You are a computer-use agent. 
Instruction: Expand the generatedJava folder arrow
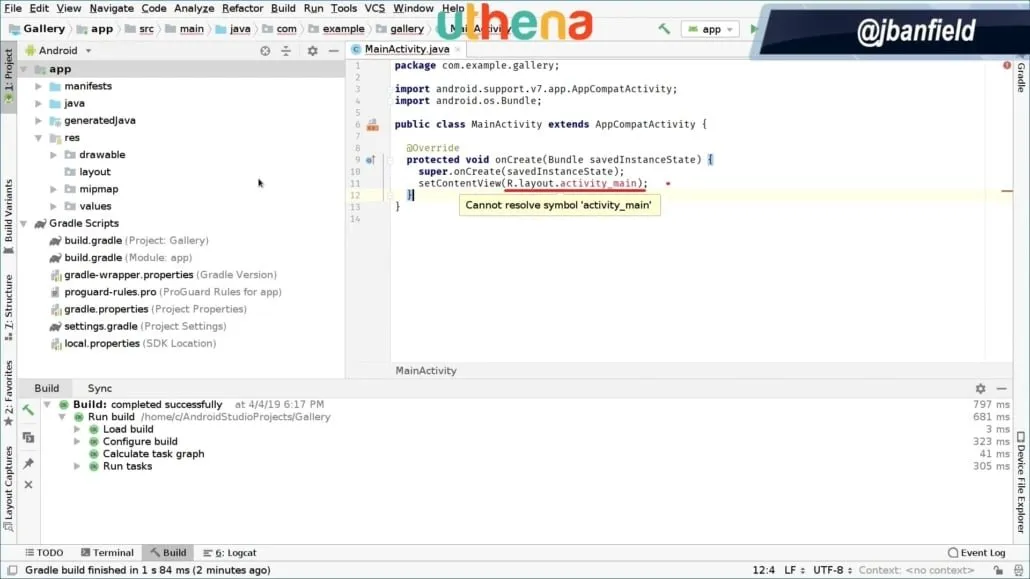(x=39, y=120)
